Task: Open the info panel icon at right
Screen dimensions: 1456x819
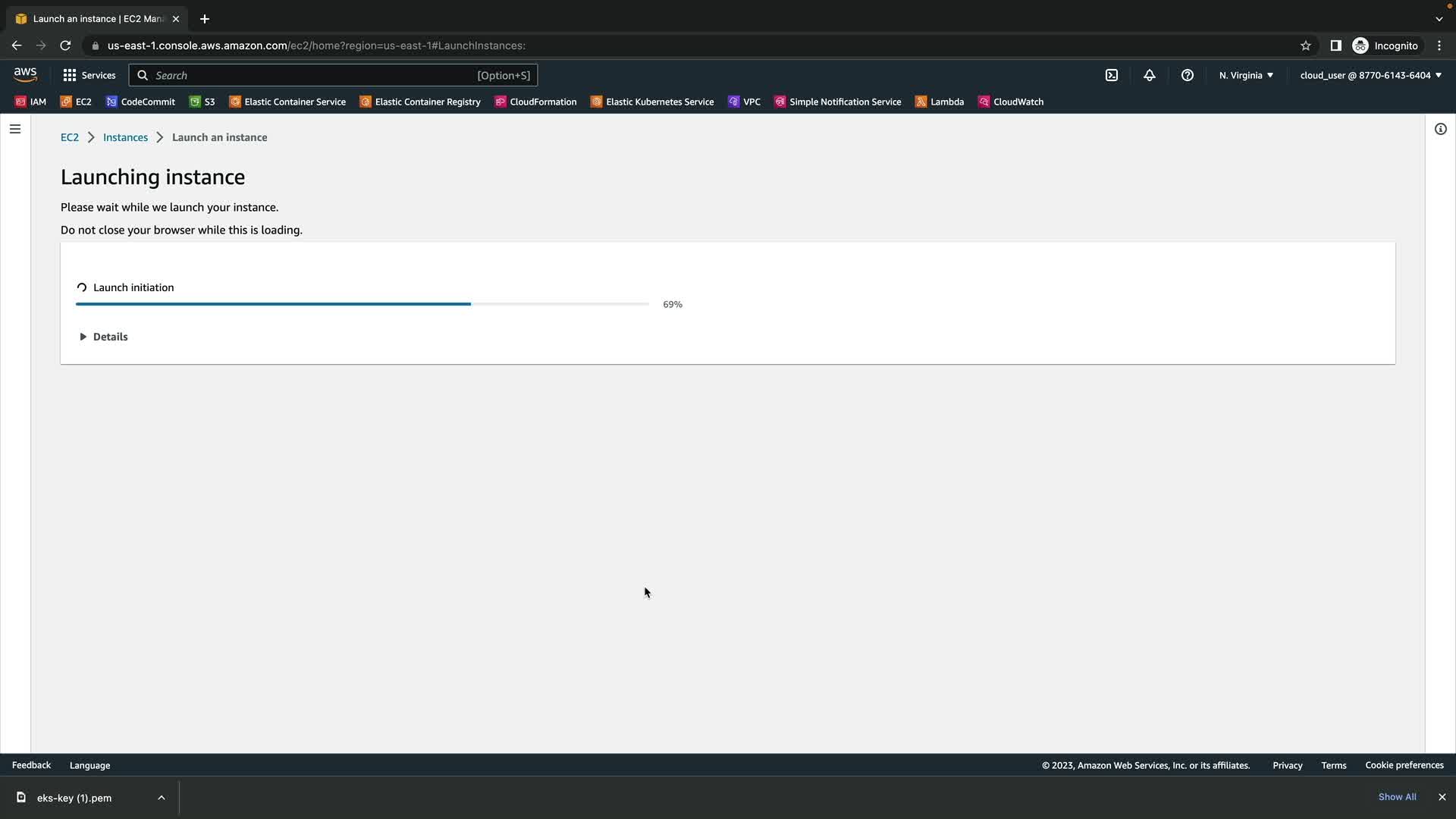Action: [x=1440, y=129]
